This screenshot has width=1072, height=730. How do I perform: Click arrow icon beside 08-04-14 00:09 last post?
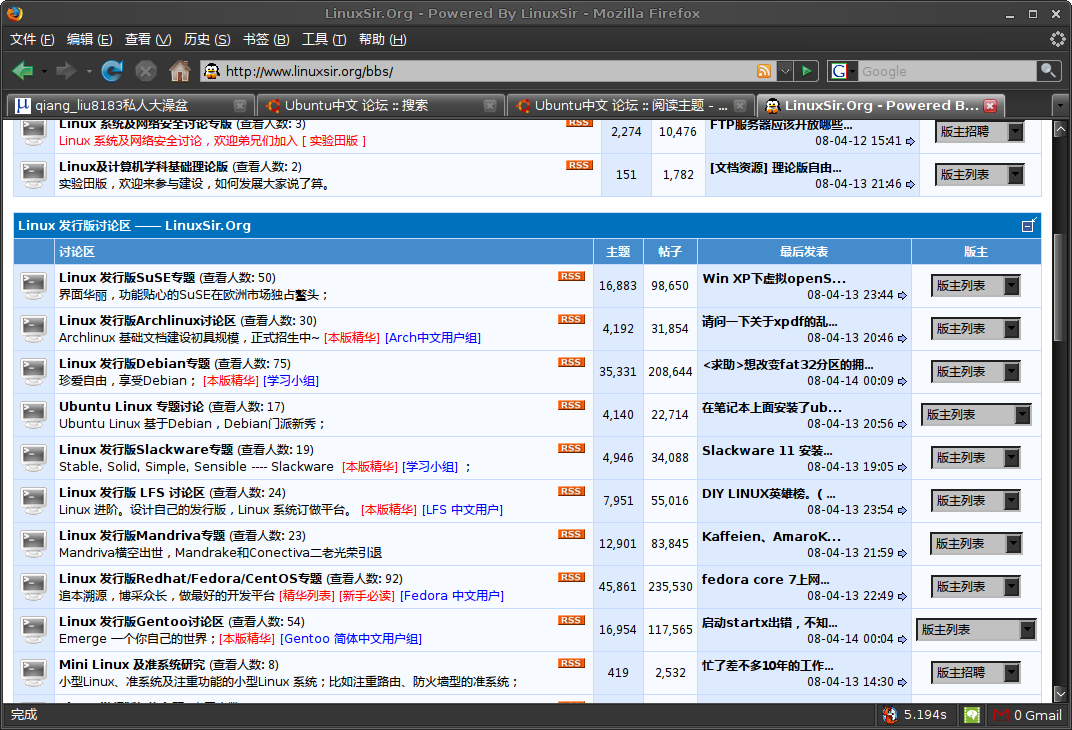coord(902,381)
